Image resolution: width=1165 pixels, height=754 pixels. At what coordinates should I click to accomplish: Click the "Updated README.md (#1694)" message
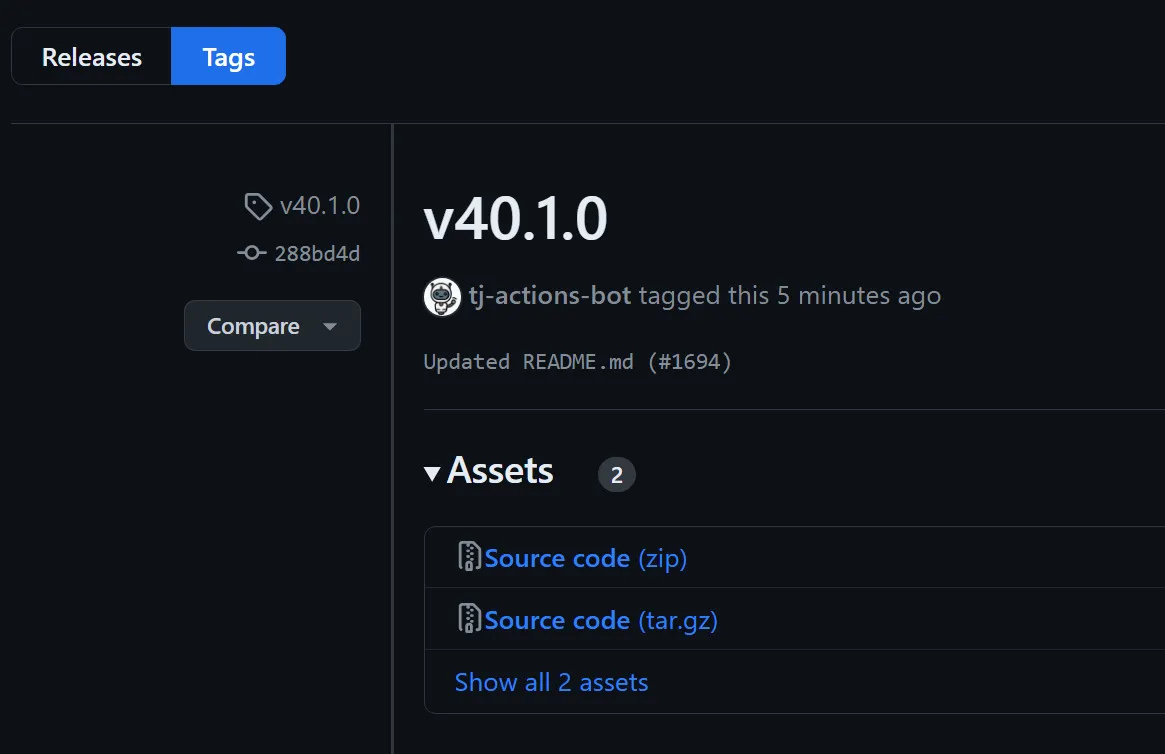(577, 362)
